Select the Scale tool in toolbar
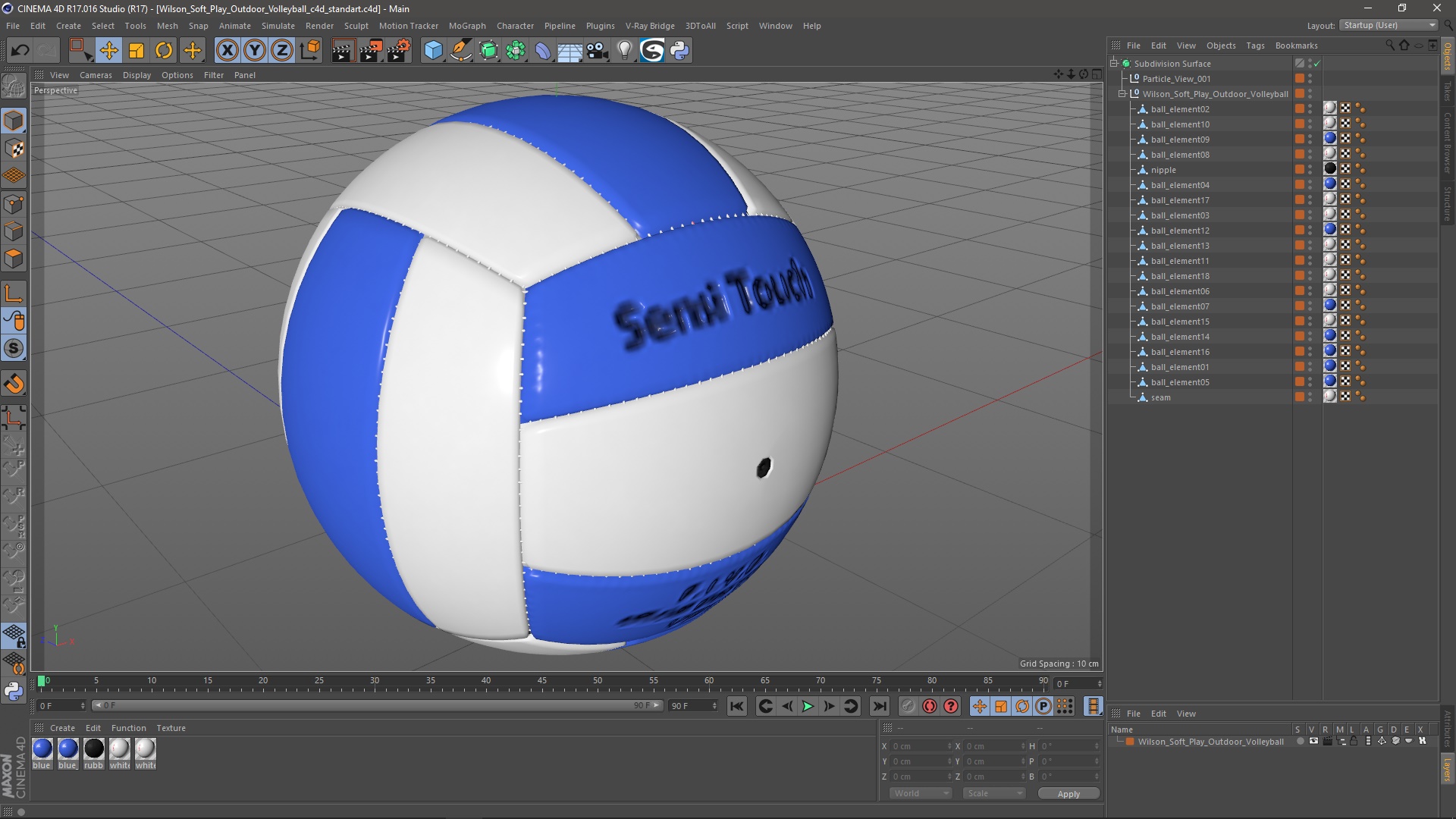Image resolution: width=1456 pixels, height=819 pixels. [136, 51]
